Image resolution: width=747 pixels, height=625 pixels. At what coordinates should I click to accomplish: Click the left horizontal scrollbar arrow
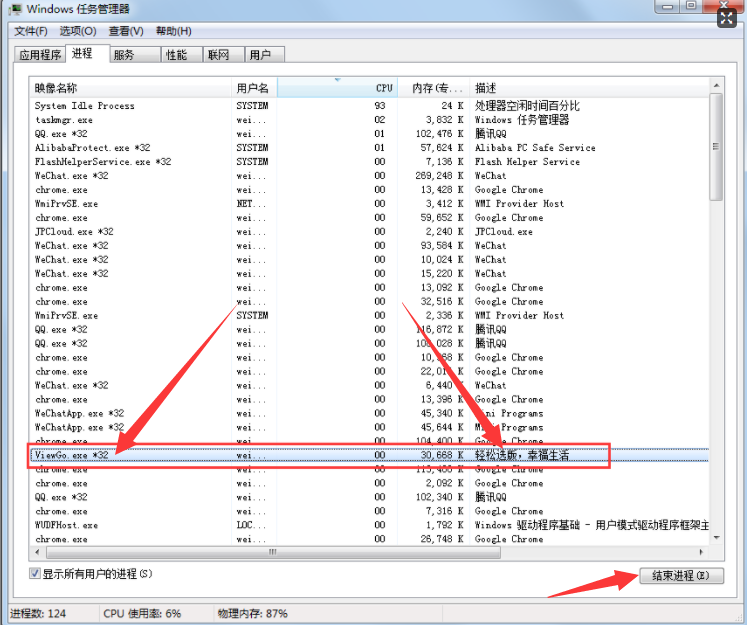pyautogui.click(x=38, y=552)
